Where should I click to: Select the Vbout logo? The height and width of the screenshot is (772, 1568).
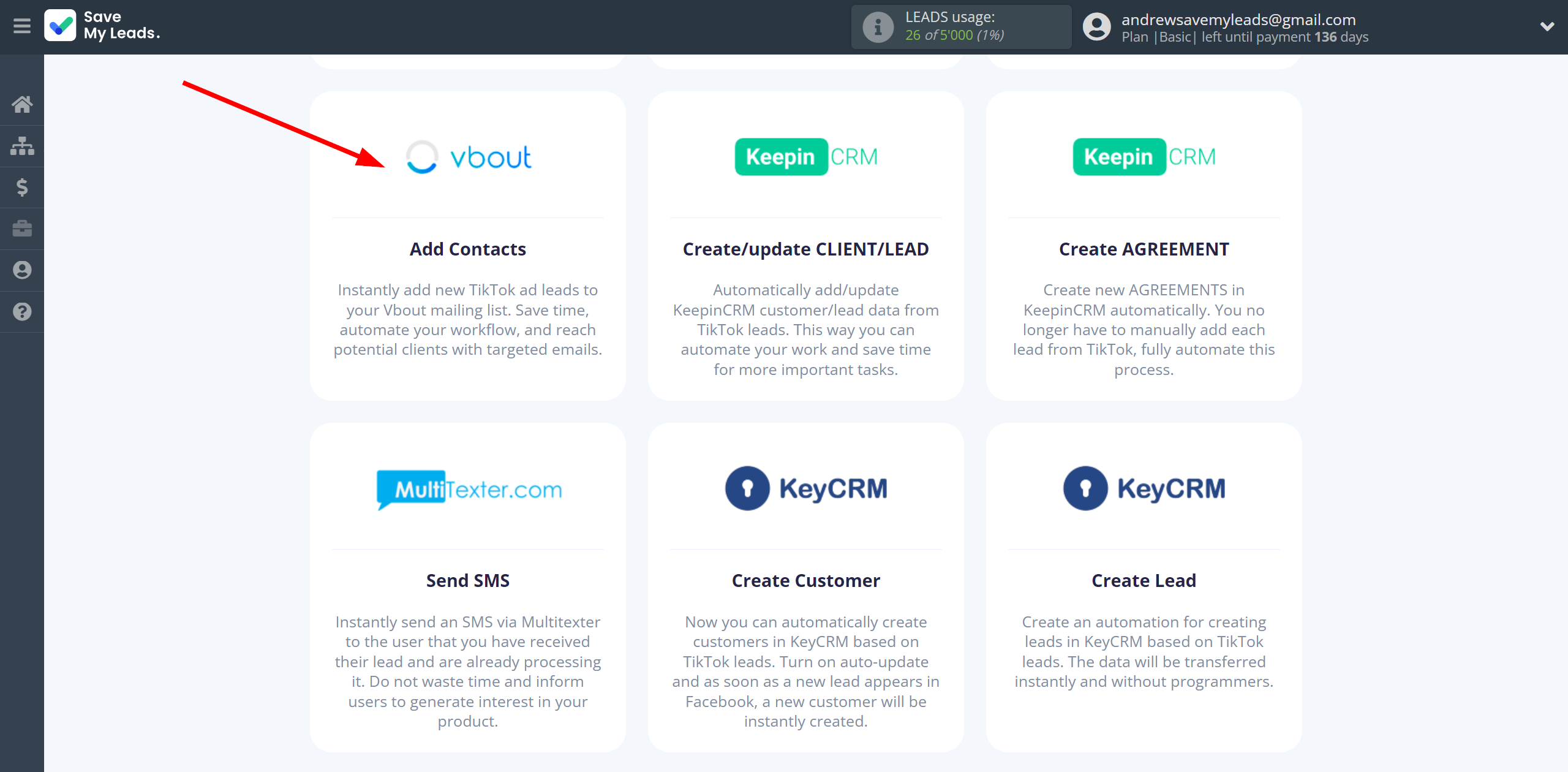coord(469,157)
